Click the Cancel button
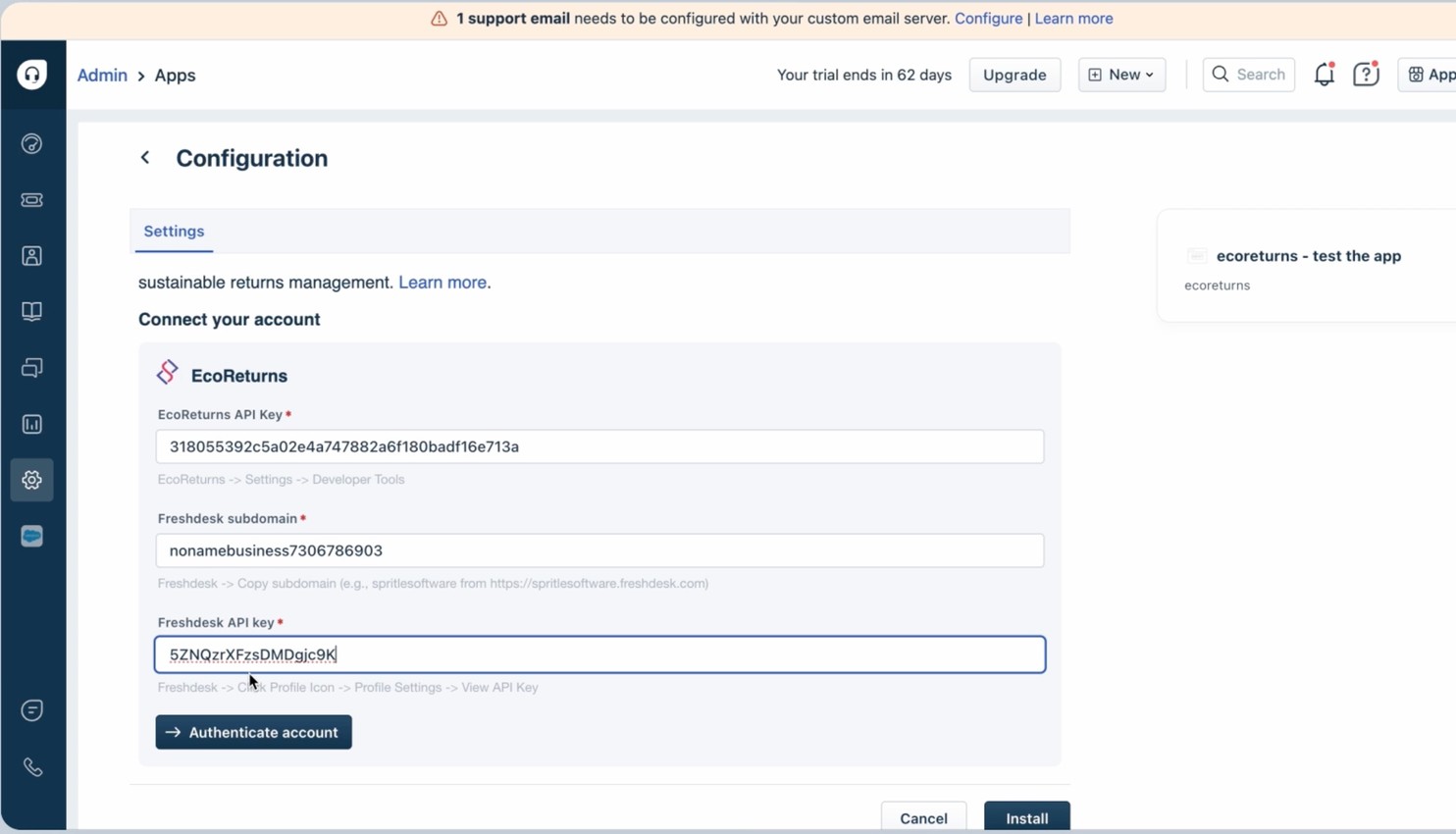 point(923,817)
